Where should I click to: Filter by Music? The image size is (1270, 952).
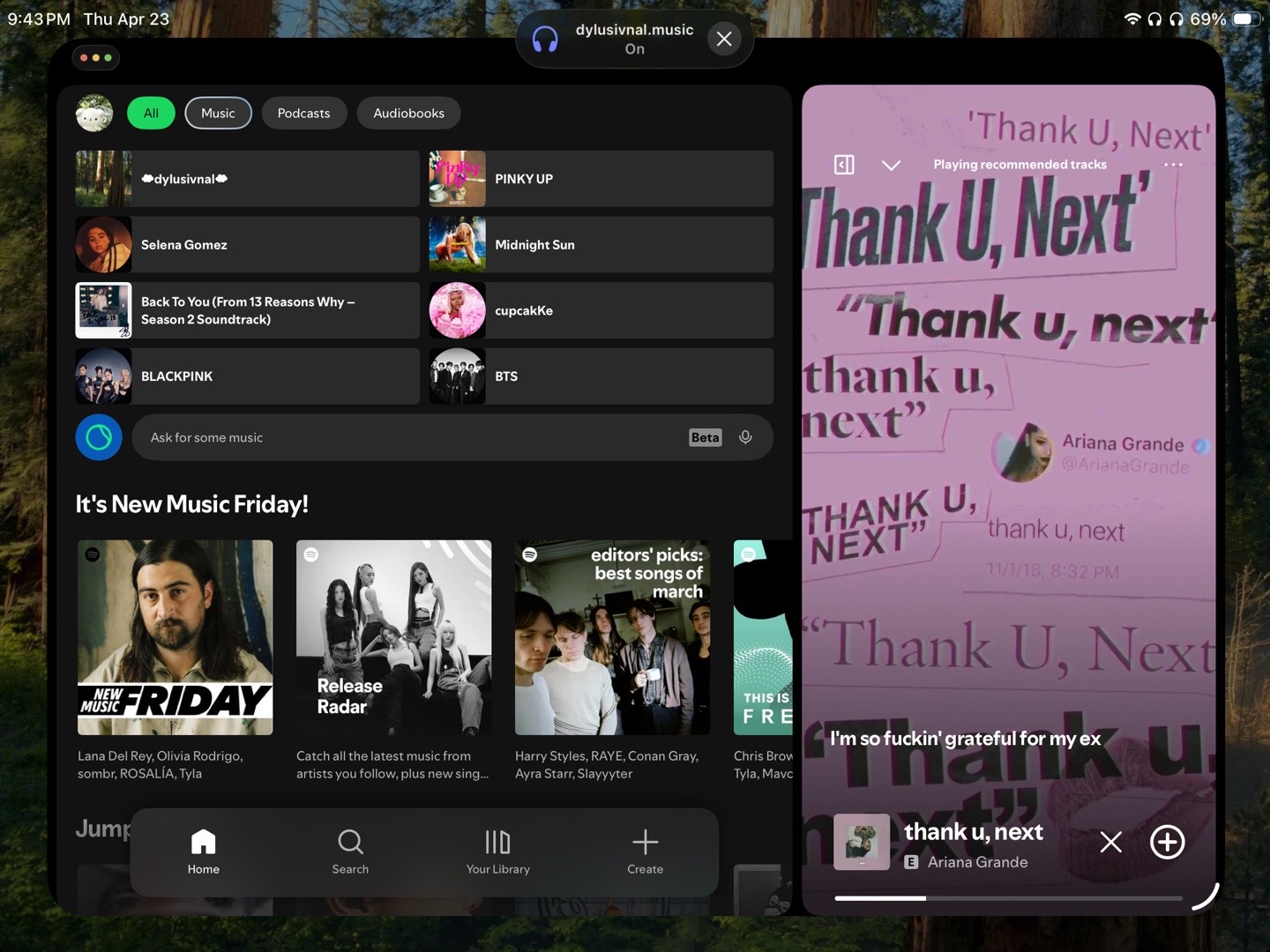pyautogui.click(x=218, y=113)
